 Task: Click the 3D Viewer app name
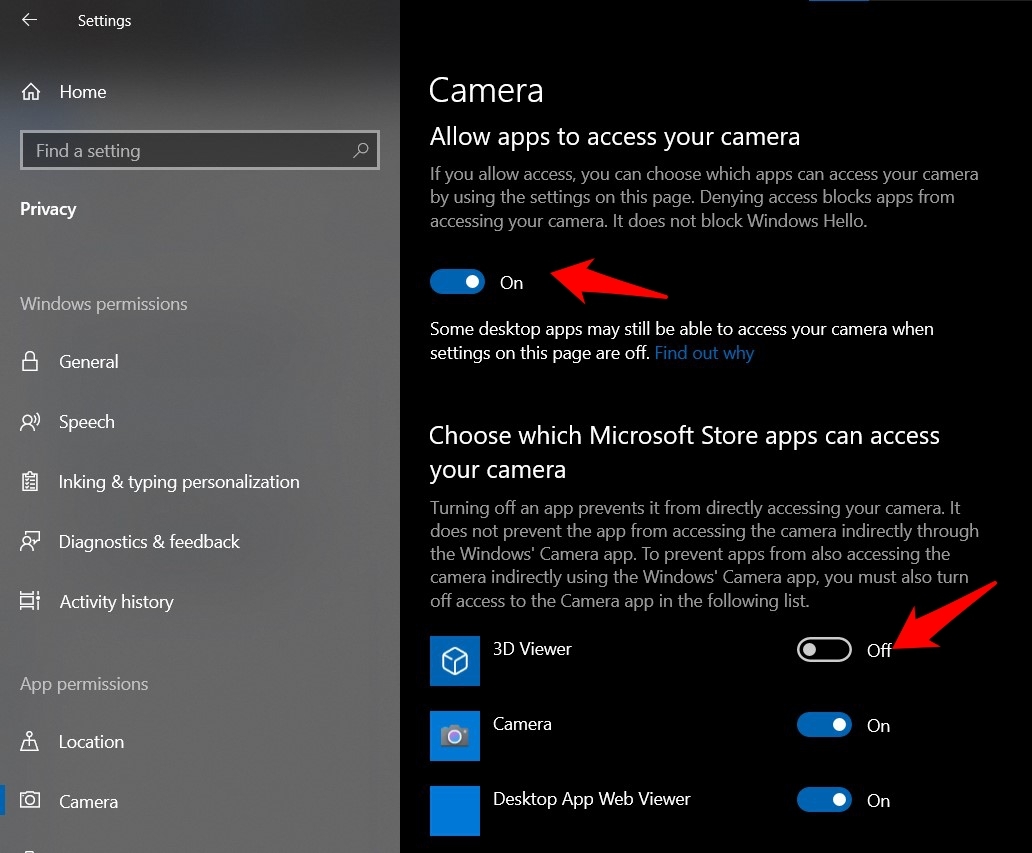[x=532, y=649]
